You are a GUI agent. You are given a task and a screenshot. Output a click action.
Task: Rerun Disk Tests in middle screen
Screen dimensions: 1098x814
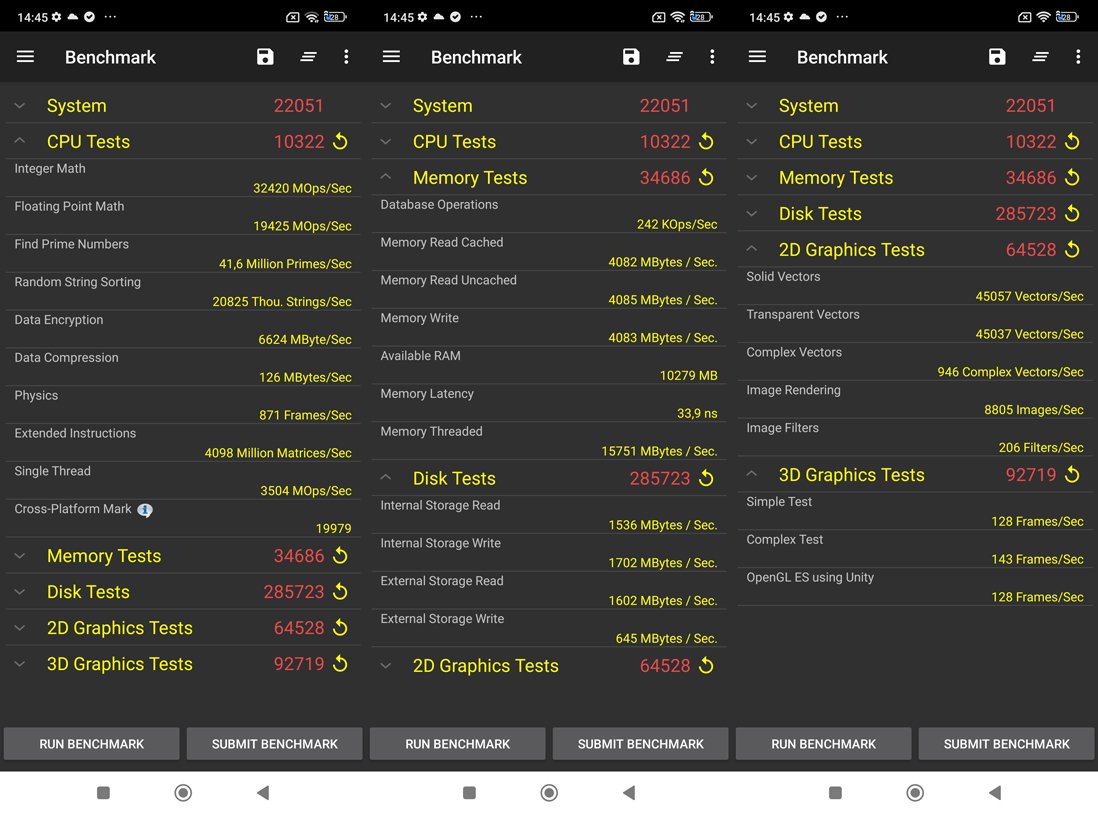tap(707, 478)
